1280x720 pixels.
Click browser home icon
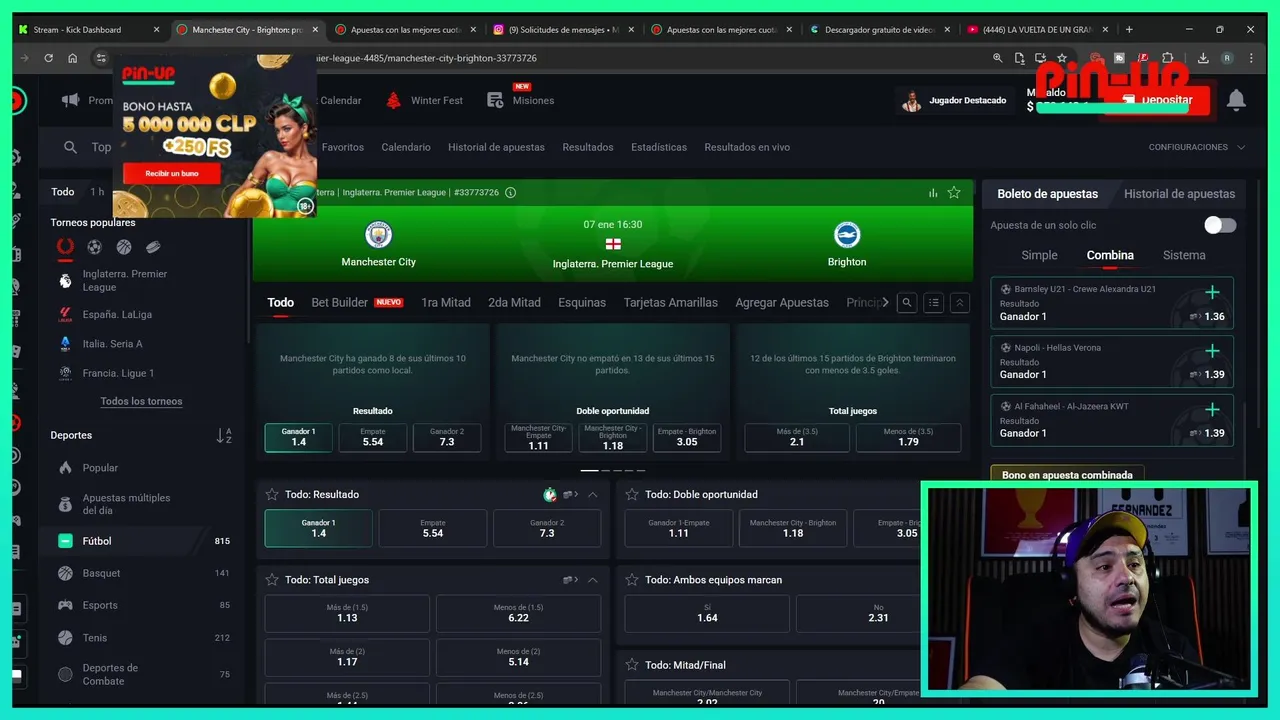click(73, 58)
